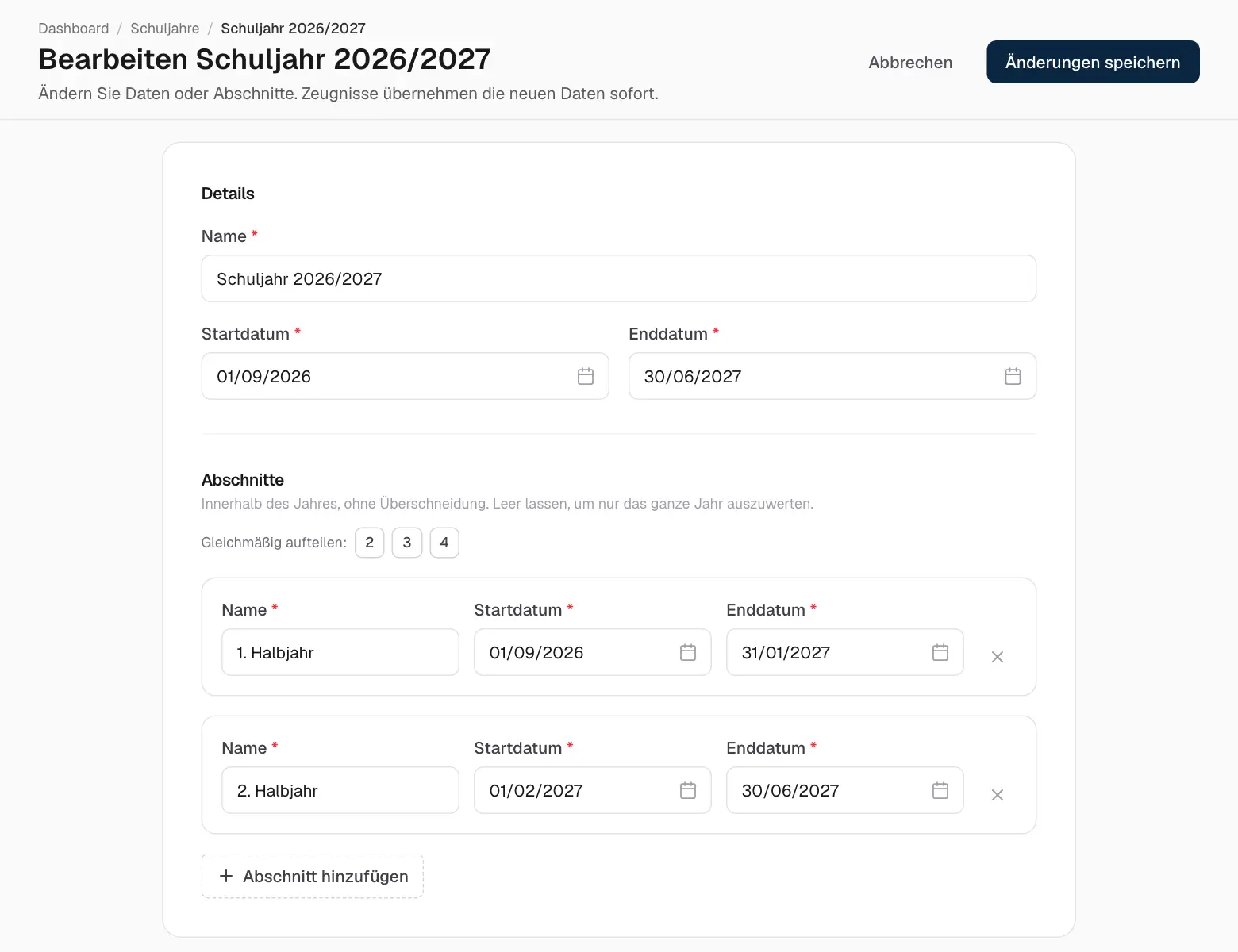
Task: Cancel editing with Abbrechen
Action: point(910,62)
